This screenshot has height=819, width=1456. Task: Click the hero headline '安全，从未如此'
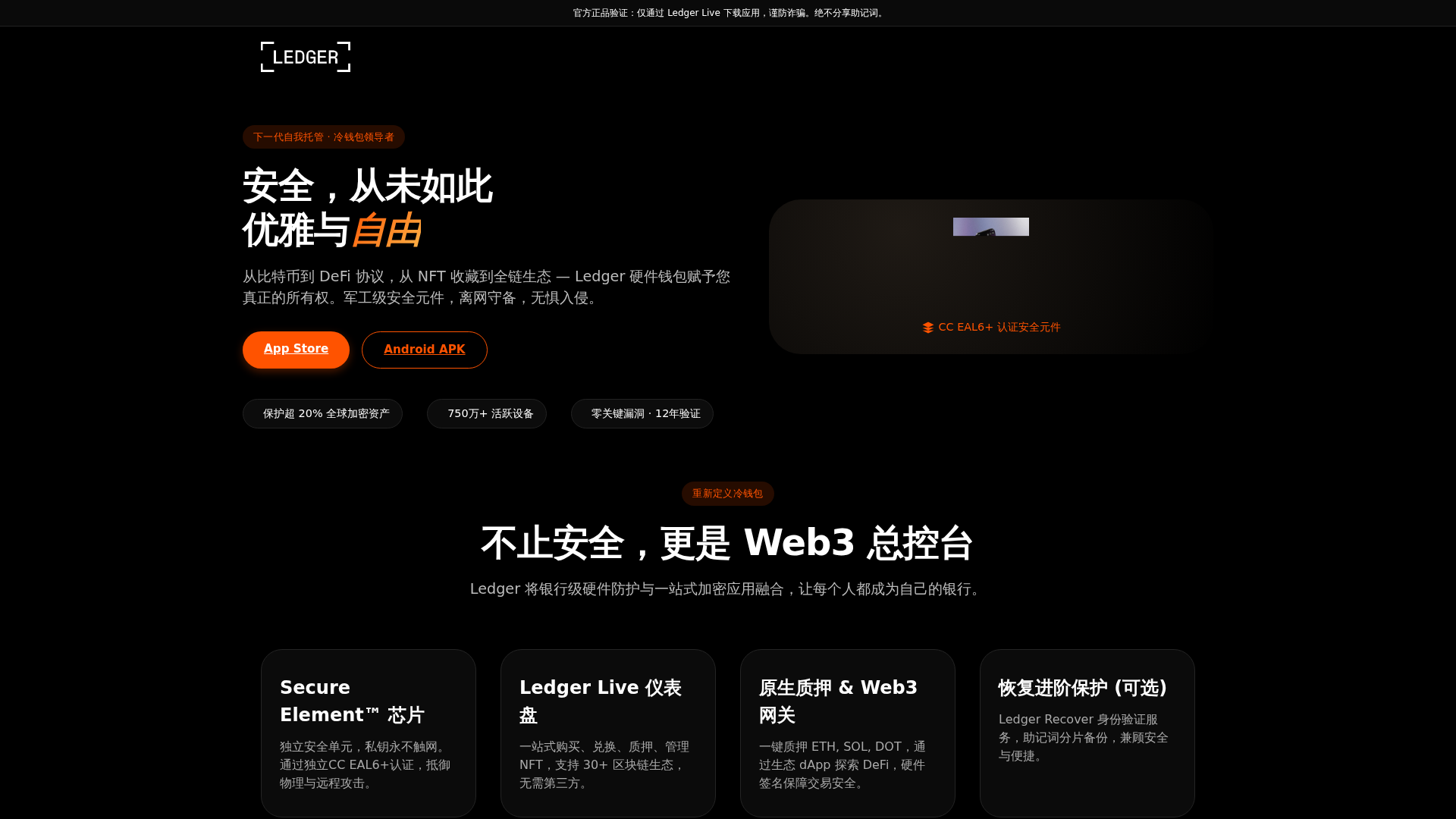(x=368, y=187)
